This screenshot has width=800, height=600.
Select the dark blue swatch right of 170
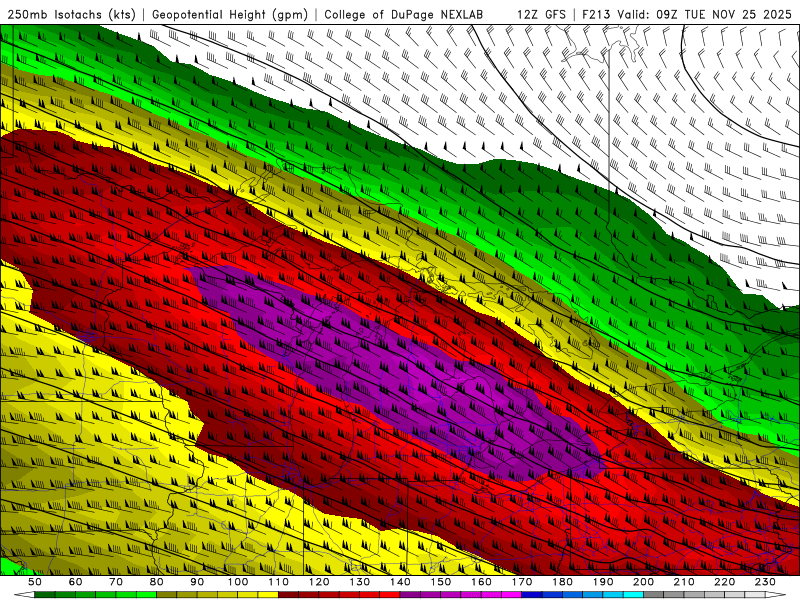tap(532, 594)
